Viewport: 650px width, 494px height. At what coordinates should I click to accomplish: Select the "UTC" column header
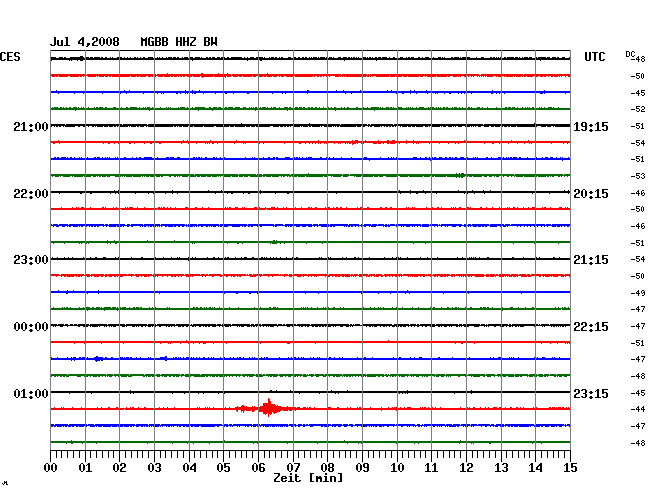pos(594,57)
